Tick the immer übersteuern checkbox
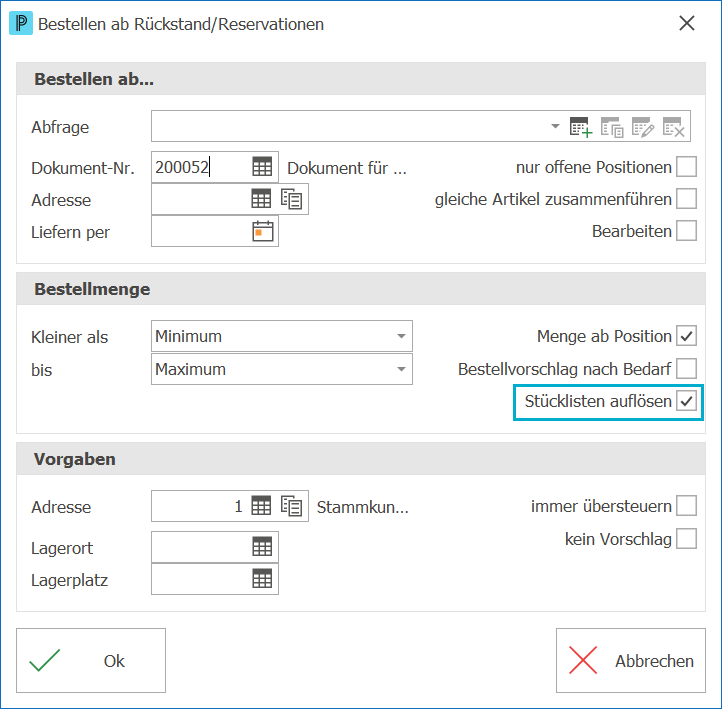The height and width of the screenshot is (709, 722). tap(686, 506)
